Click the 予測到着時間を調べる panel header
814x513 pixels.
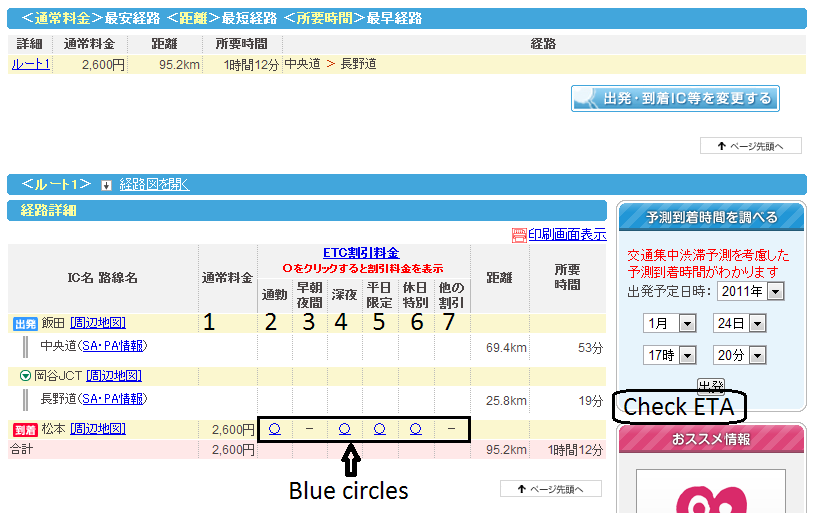(x=711, y=217)
